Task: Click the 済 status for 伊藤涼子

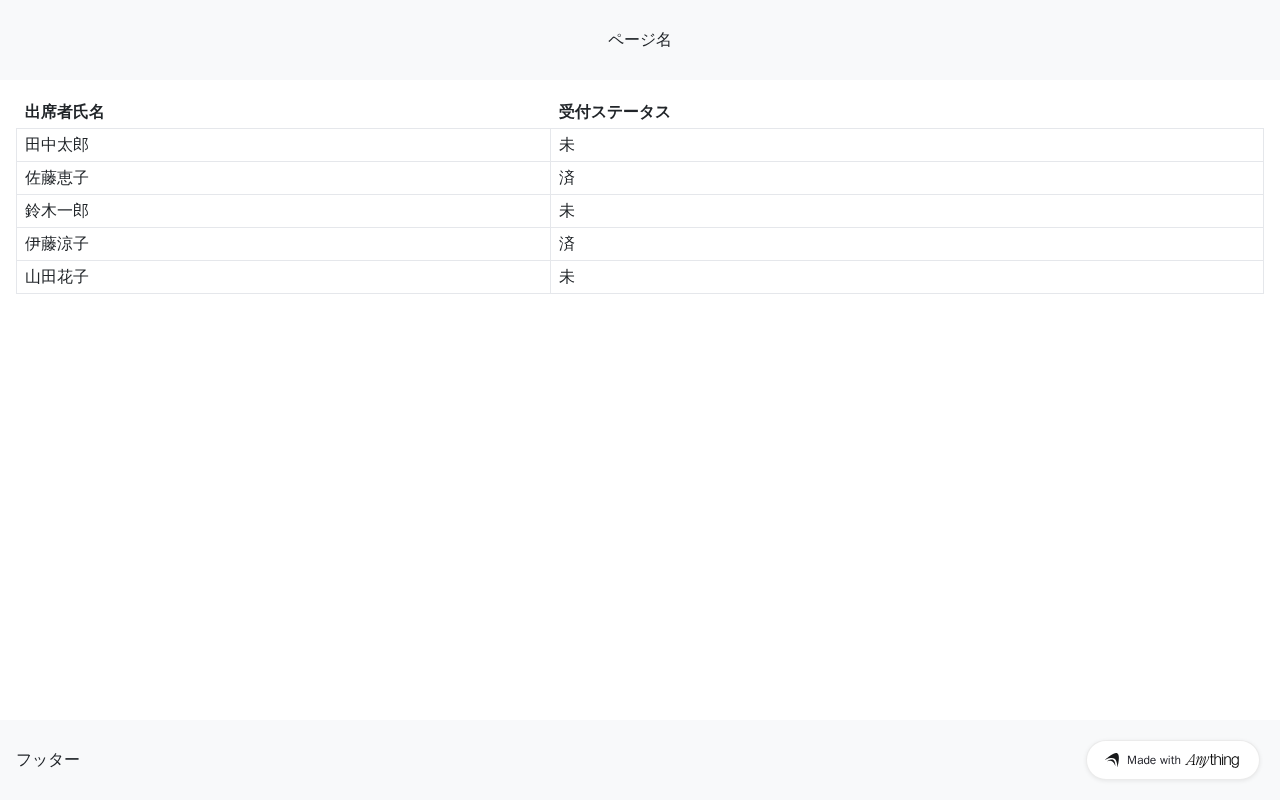Action: click(567, 244)
